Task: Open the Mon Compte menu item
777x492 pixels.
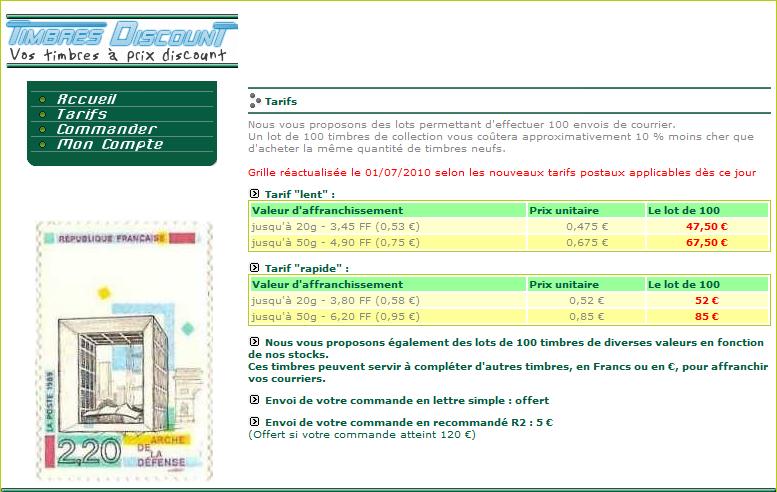Action: tap(110, 145)
